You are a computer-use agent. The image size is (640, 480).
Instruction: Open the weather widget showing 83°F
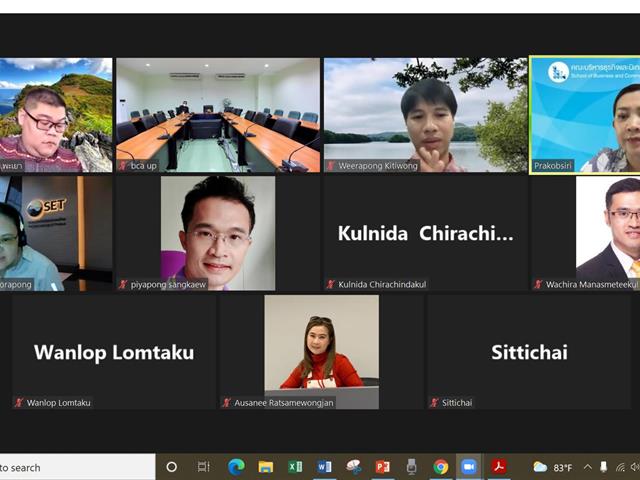tap(553, 467)
